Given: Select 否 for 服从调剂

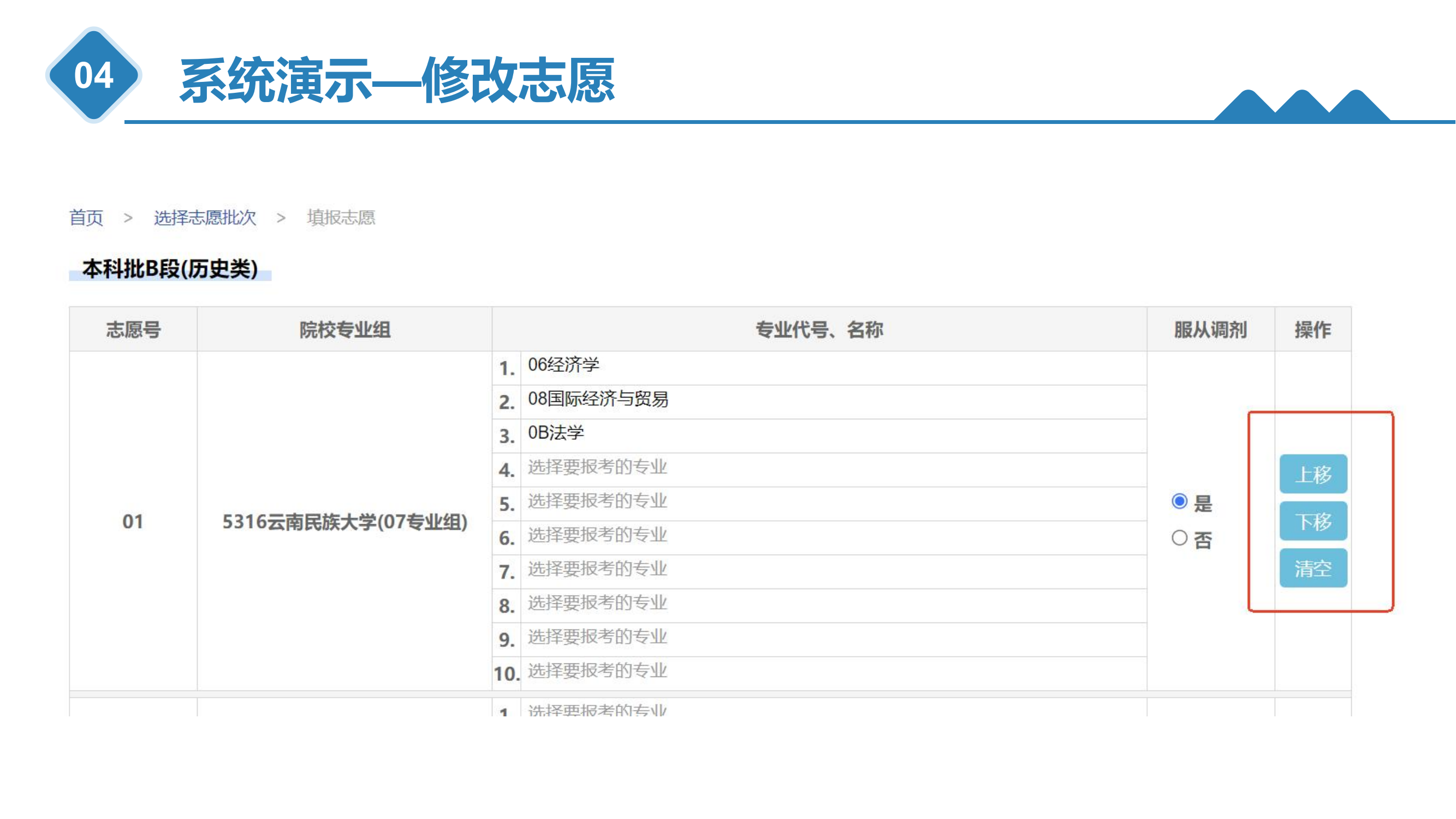Looking at the screenshot, I should click(x=1180, y=539).
